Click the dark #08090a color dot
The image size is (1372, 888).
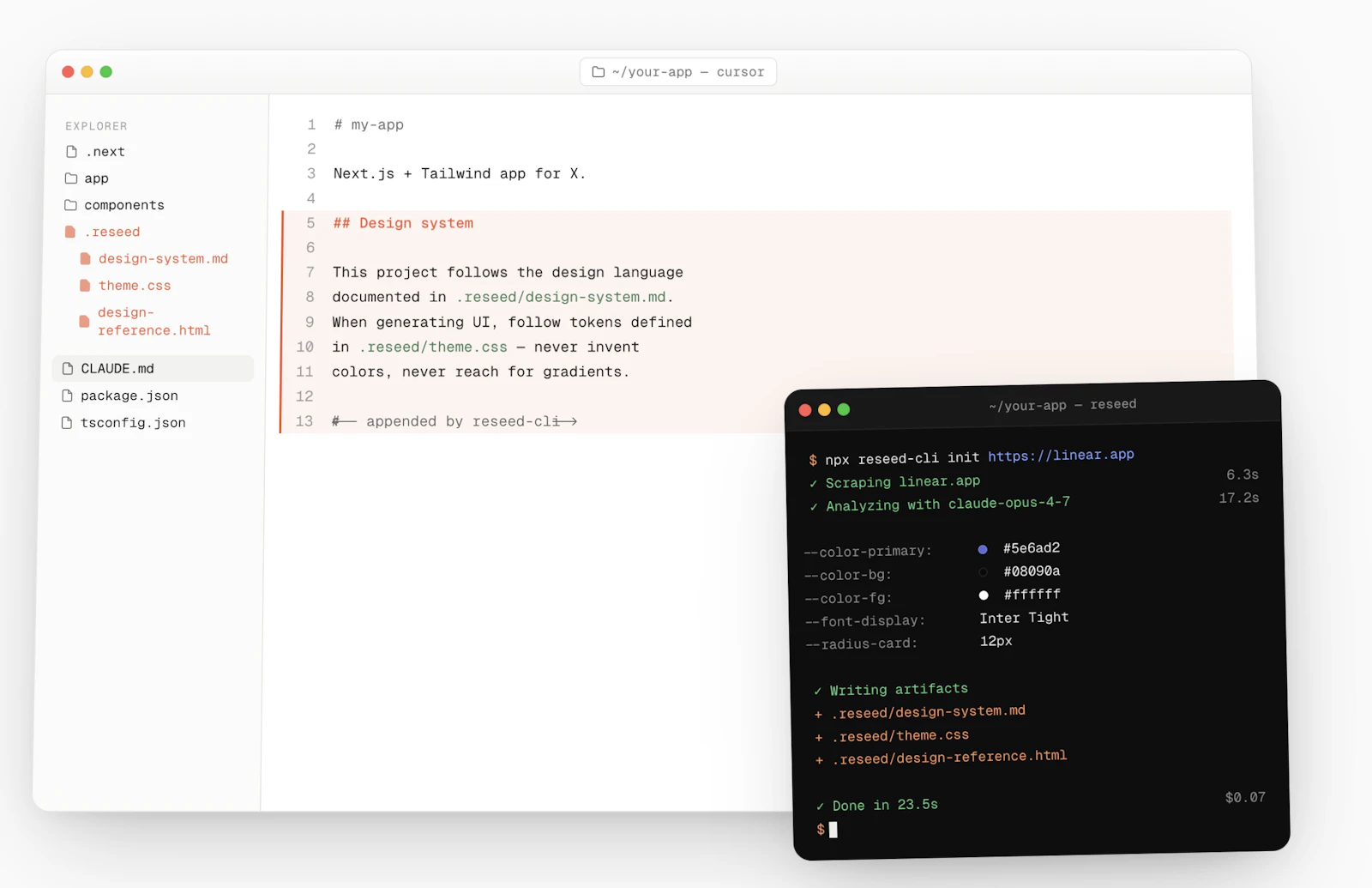[x=984, y=572]
